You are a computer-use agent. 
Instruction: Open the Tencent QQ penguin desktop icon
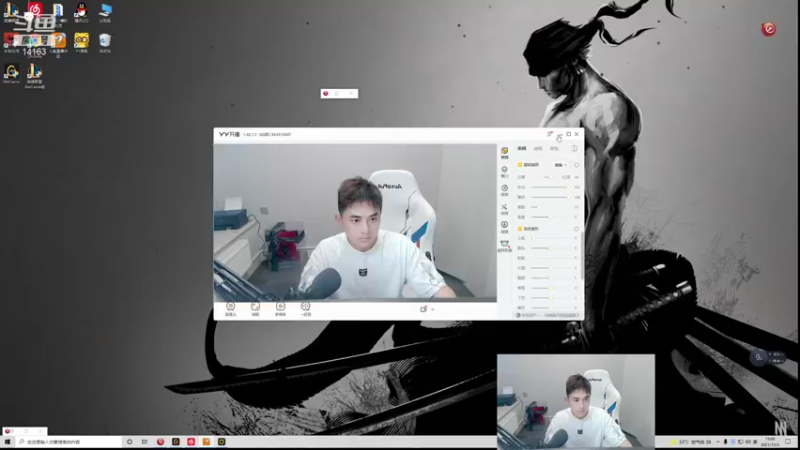click(x=81, y=12)
